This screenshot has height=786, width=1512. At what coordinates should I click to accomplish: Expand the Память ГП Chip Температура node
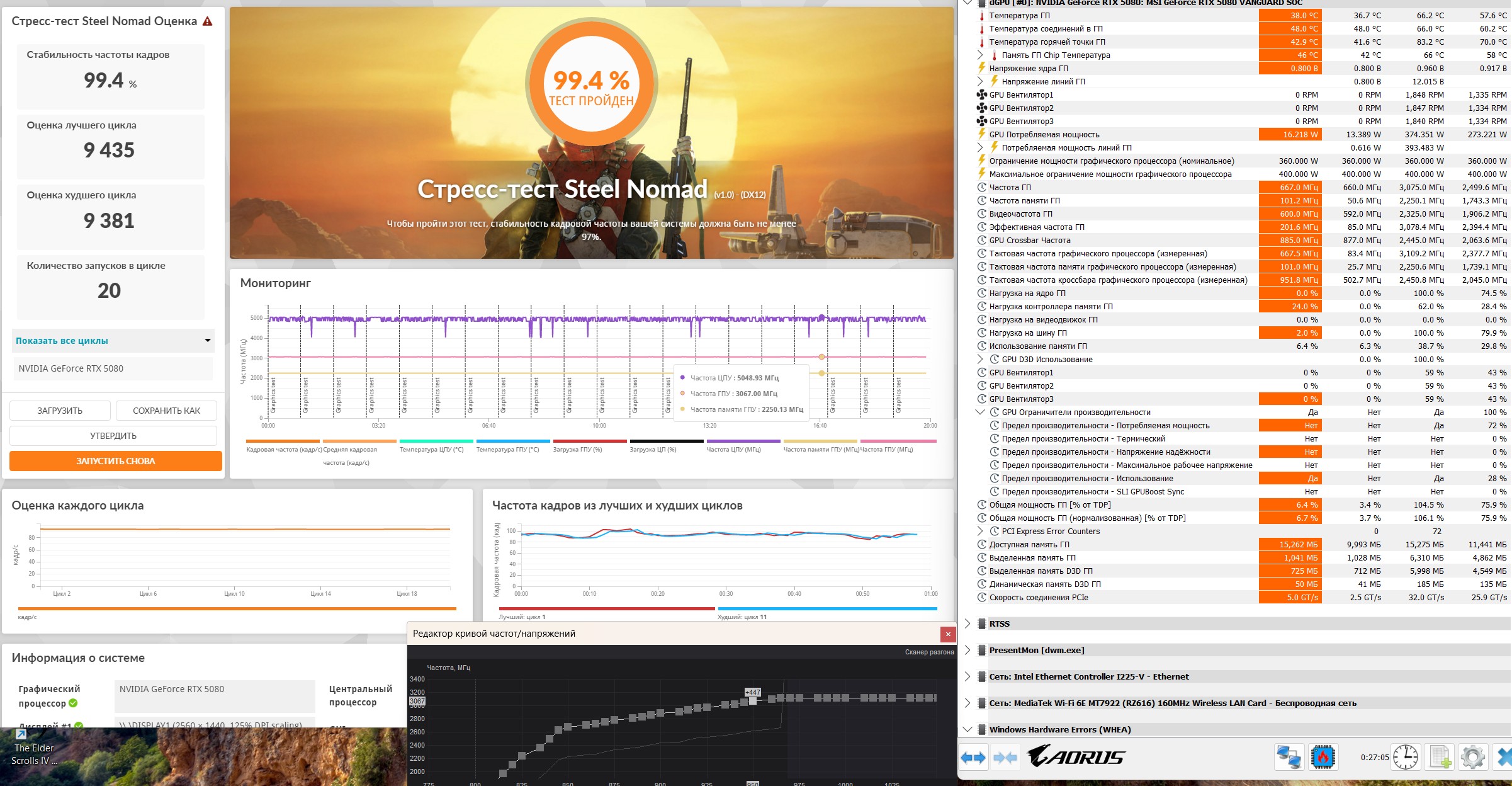click(980, 55)
